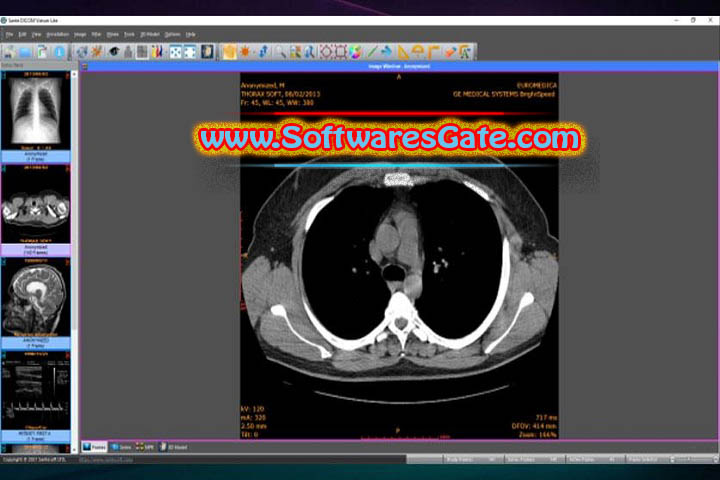Open the File menu

pyautogui.click(x=9, y=34)
